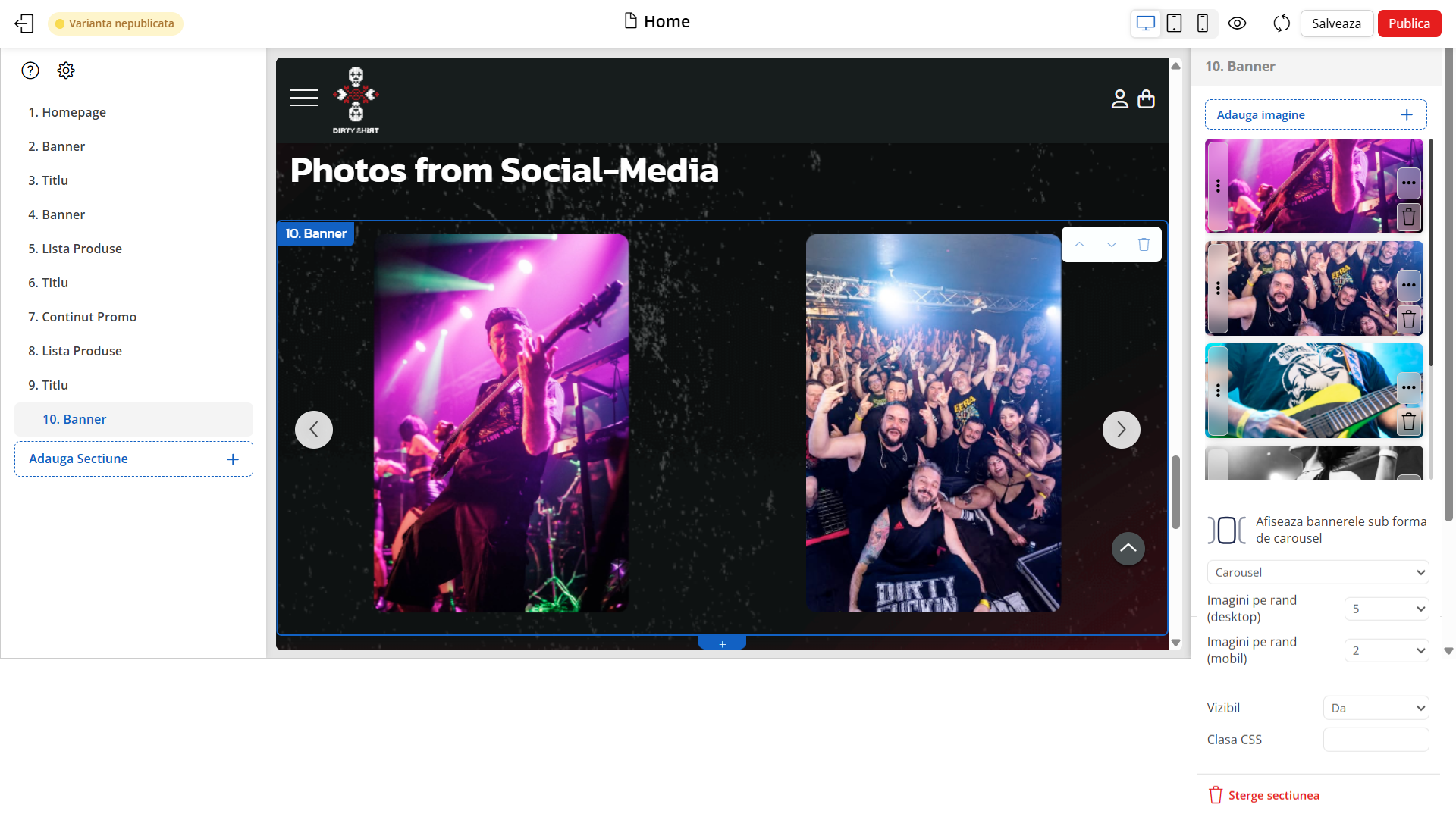Viewport: 1456px width, 817px height.
Task: Switch to tablet preview mode
Action: click(1174, 23)
